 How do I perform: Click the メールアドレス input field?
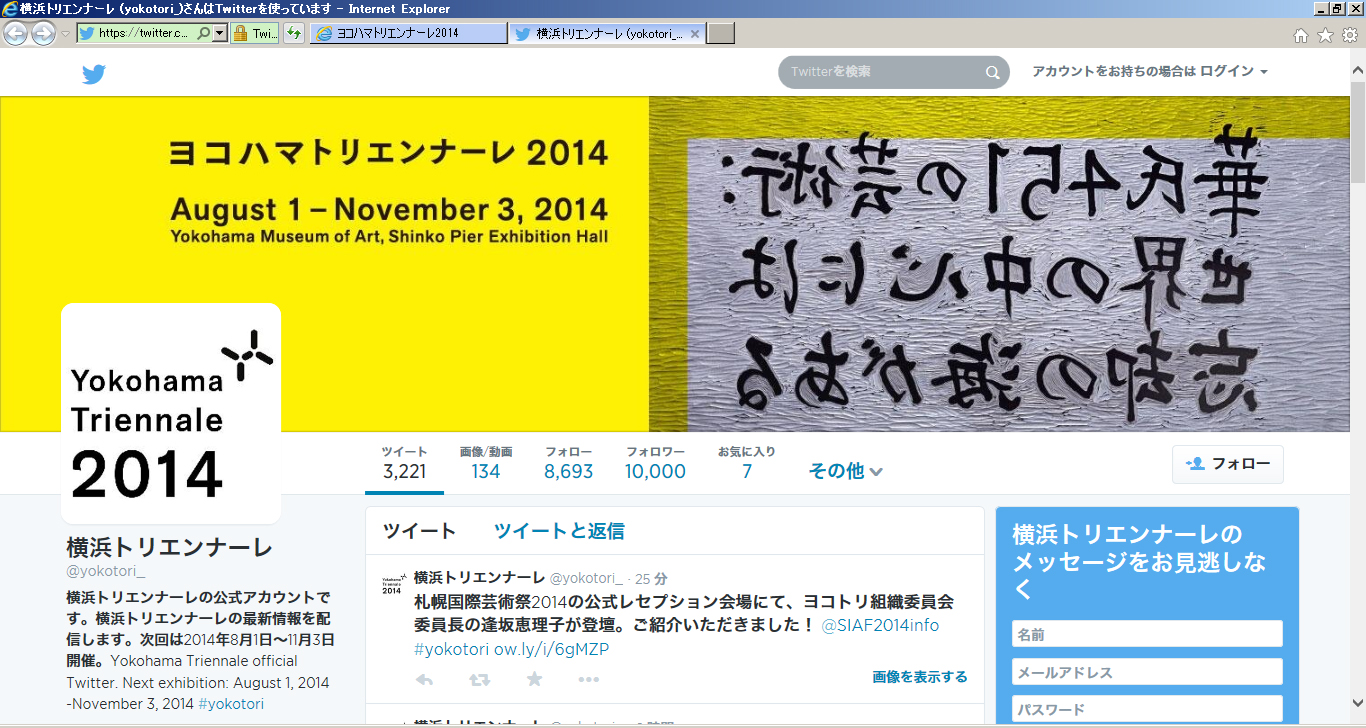[x=1147, y=672]
